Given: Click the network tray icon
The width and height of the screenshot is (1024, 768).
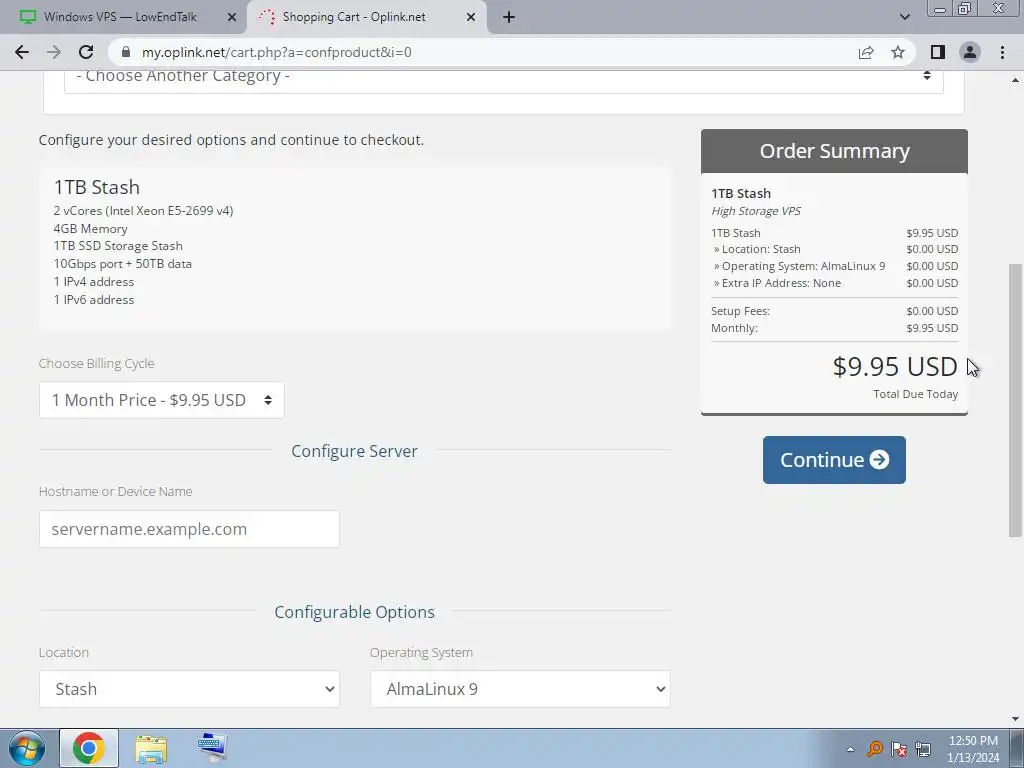Looking at the screenshot, I should tap(923, 749).
